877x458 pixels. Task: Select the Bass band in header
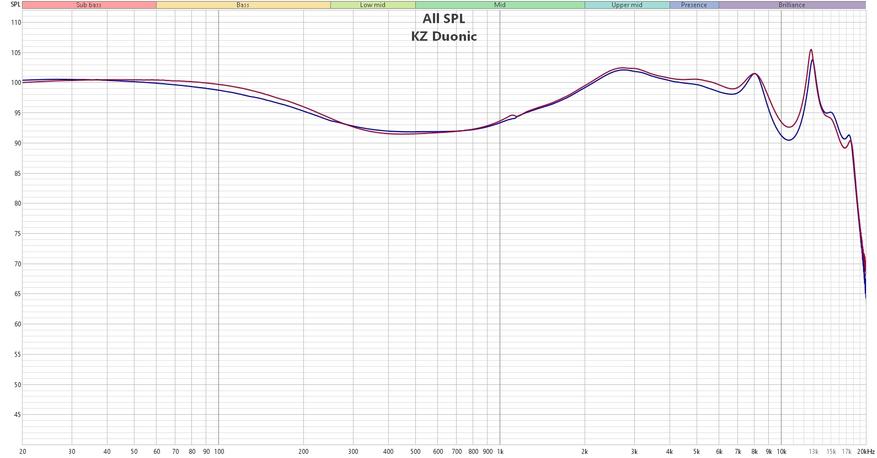[x=243, y=5]
